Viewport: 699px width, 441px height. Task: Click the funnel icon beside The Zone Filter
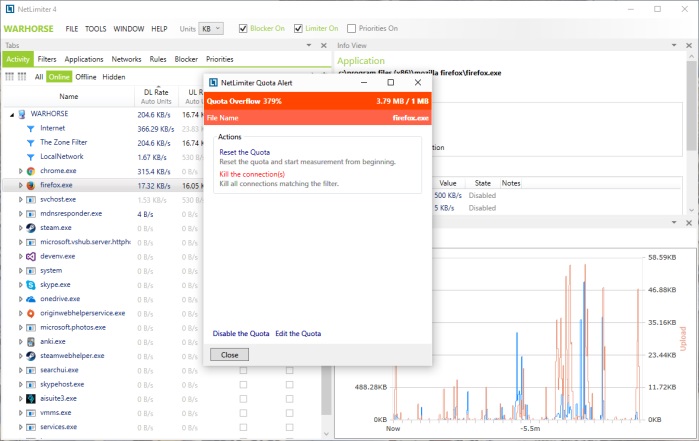(31, 143)
